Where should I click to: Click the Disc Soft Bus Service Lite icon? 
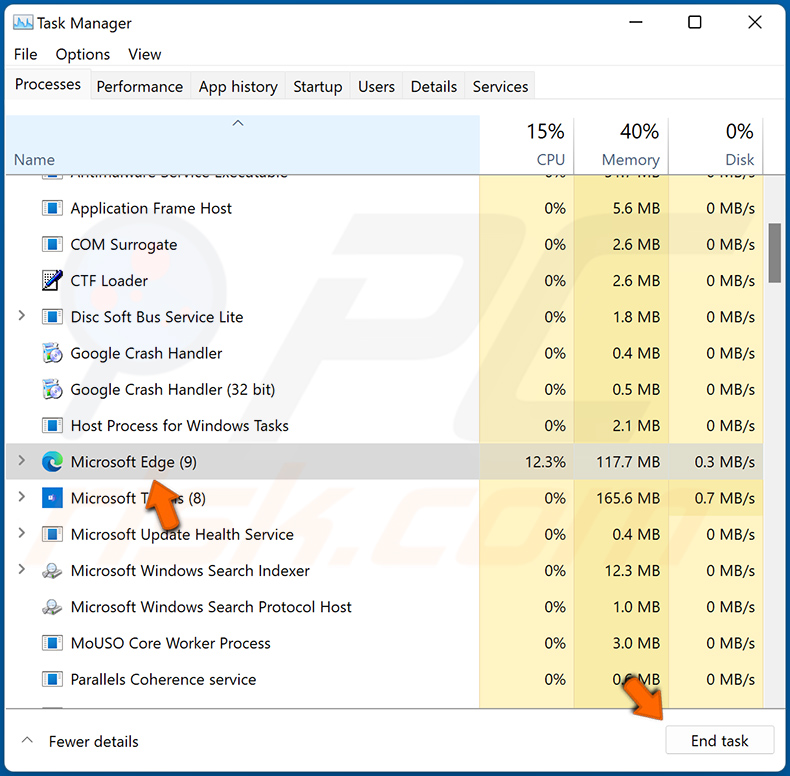[x=52, y=317]
